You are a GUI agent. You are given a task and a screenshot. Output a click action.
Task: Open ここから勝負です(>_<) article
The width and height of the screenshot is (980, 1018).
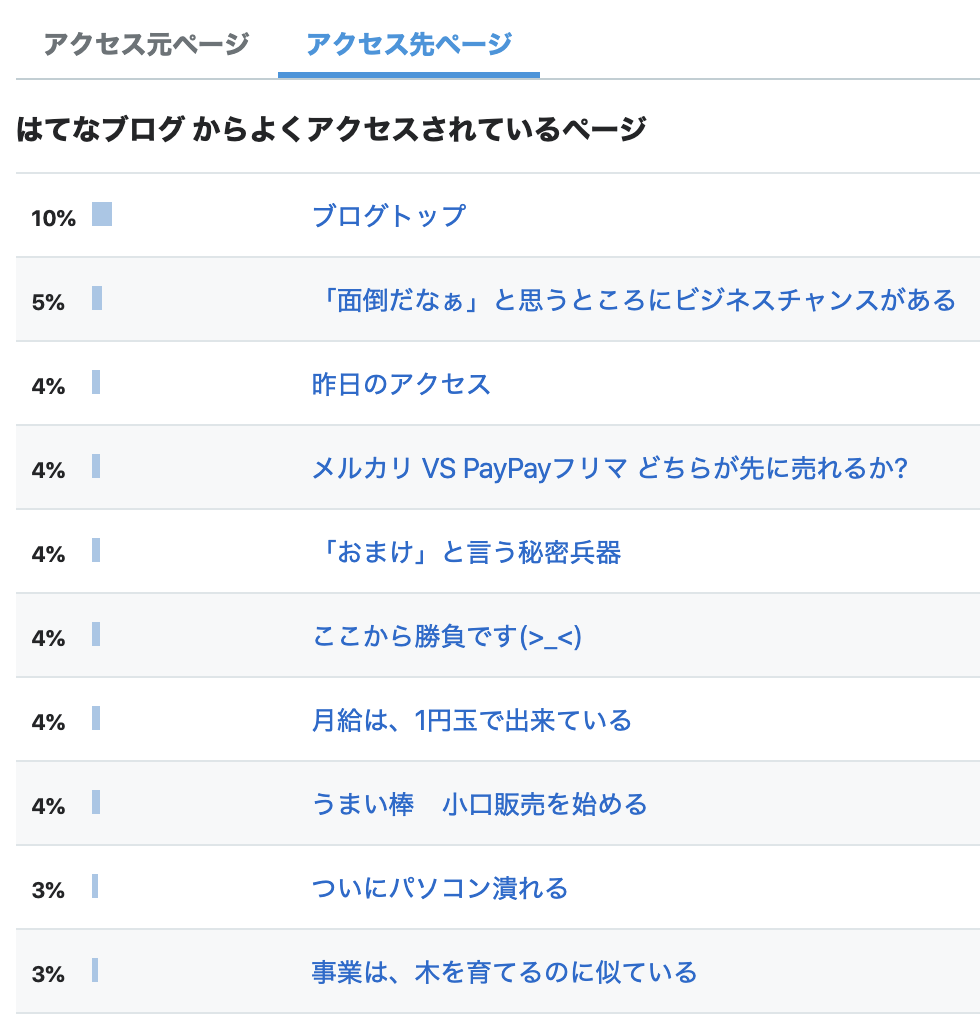[x=446, y=636]
